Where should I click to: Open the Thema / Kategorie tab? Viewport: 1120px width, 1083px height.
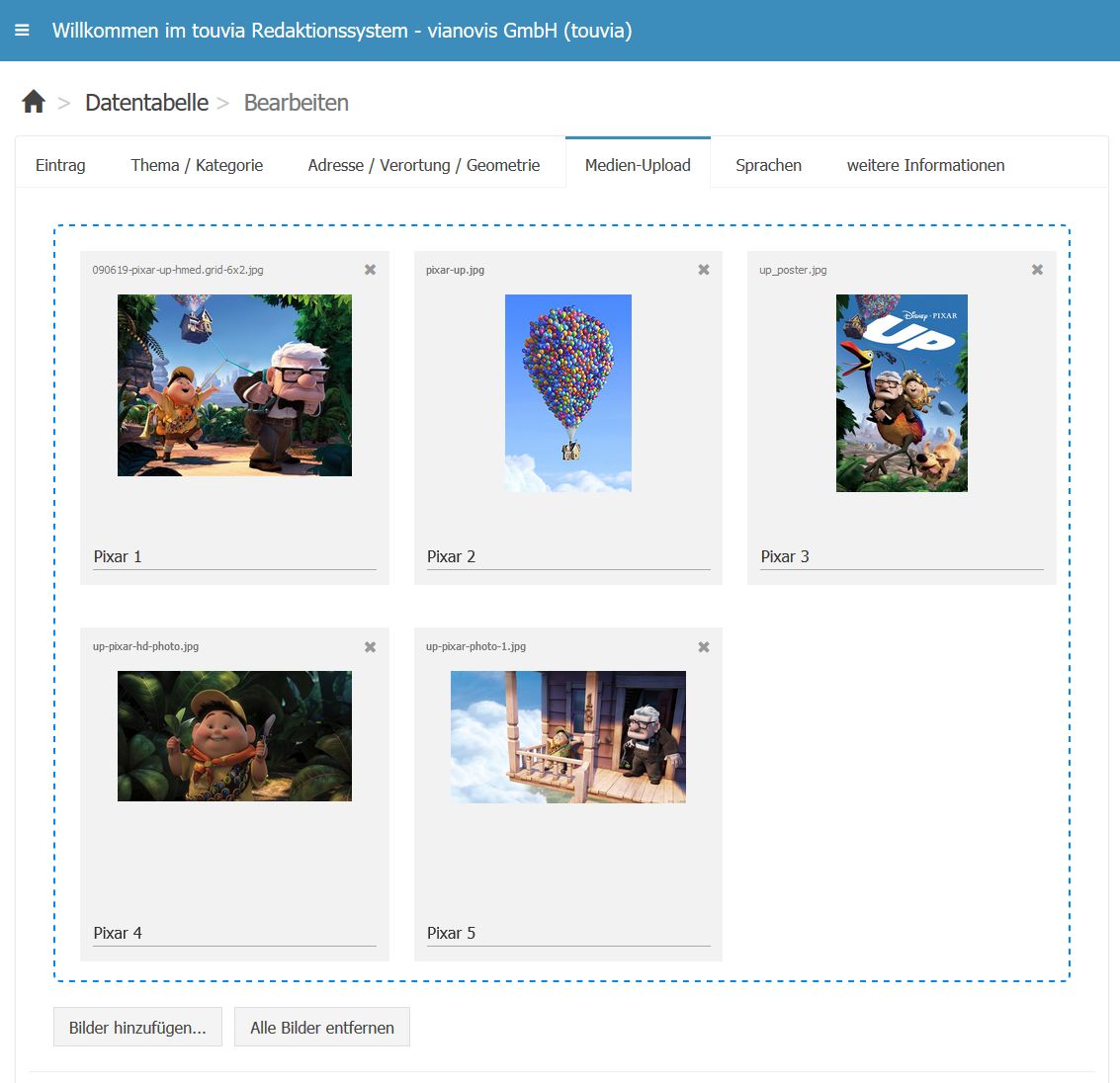click(x=197, y=165)
